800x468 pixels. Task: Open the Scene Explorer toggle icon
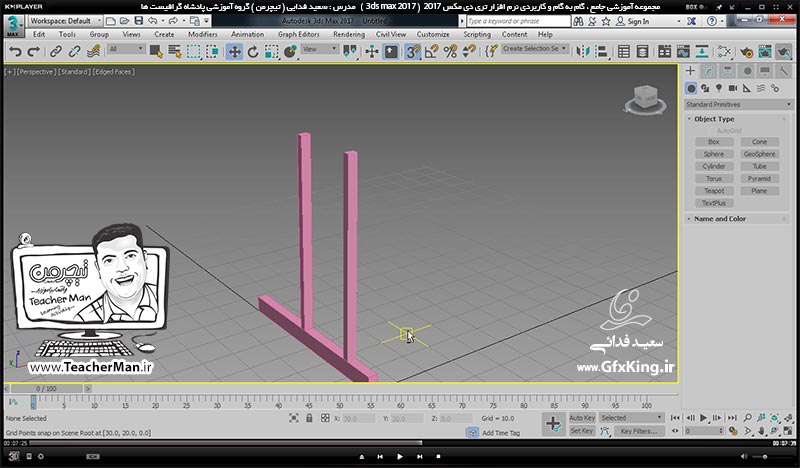(623, 52)
